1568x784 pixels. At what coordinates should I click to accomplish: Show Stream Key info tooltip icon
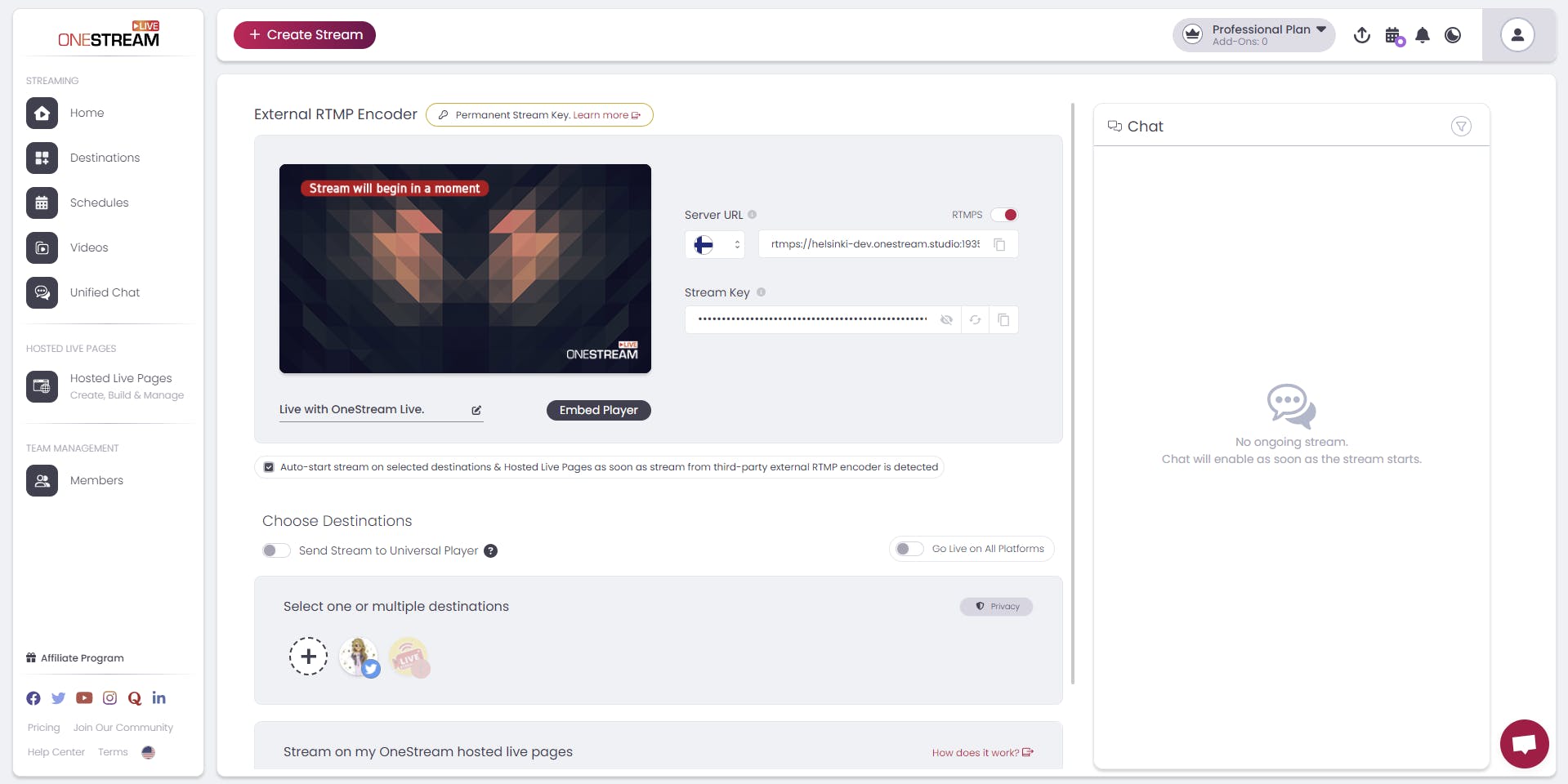click(x=761, y=292)
